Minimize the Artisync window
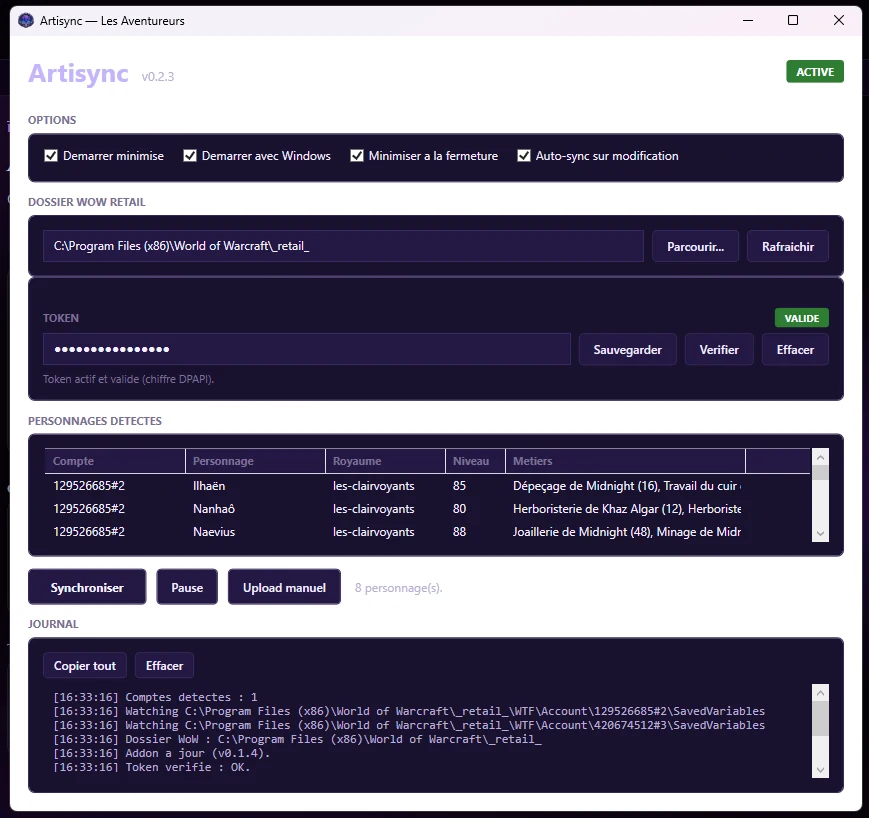869x818 pixels. tap(748, 21)
